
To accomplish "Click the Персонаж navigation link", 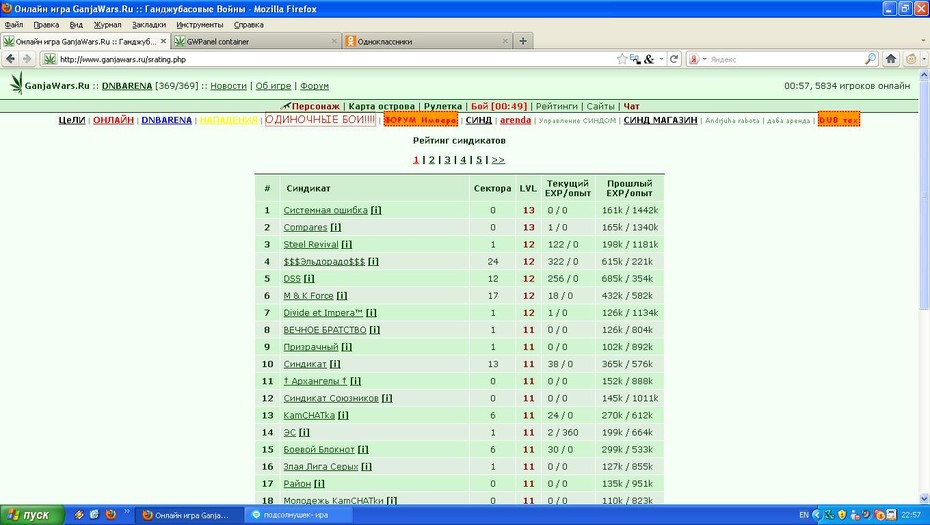I will tap(316, 106).
